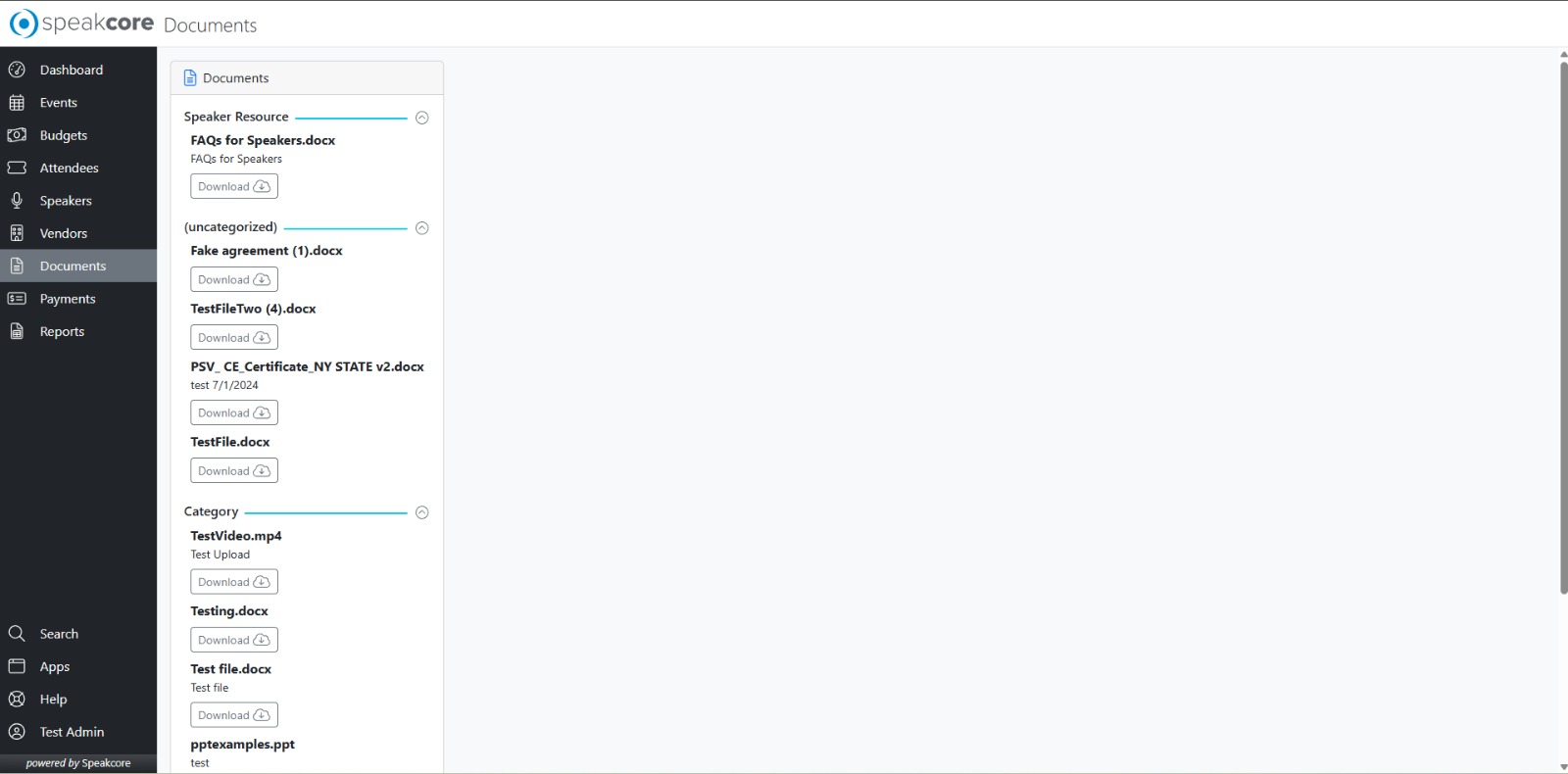
Task: Select the Attendees ticket icon
Action: [17, 168]
